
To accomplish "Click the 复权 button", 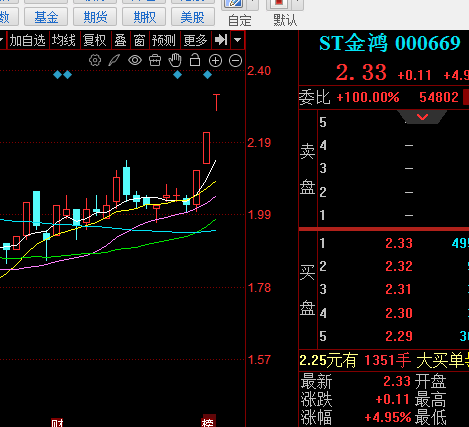I will 95,40.
